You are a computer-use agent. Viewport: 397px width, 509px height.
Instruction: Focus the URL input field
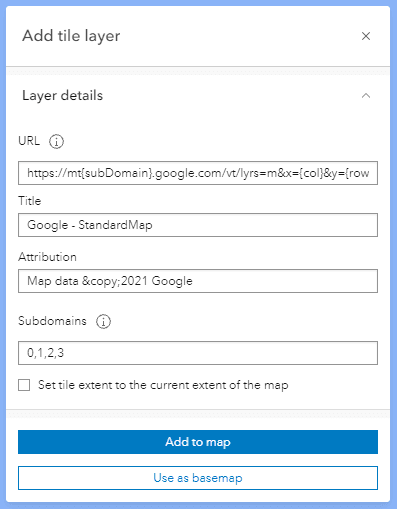[x=198, y=173]
